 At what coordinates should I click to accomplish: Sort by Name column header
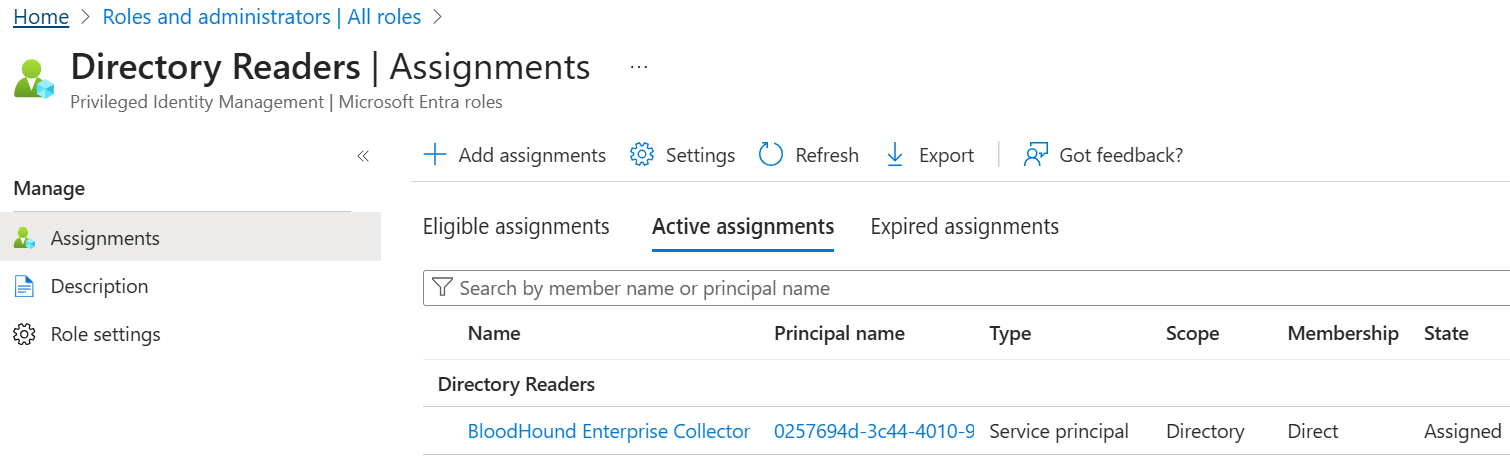pyautogui.click(x=494, y=334)
